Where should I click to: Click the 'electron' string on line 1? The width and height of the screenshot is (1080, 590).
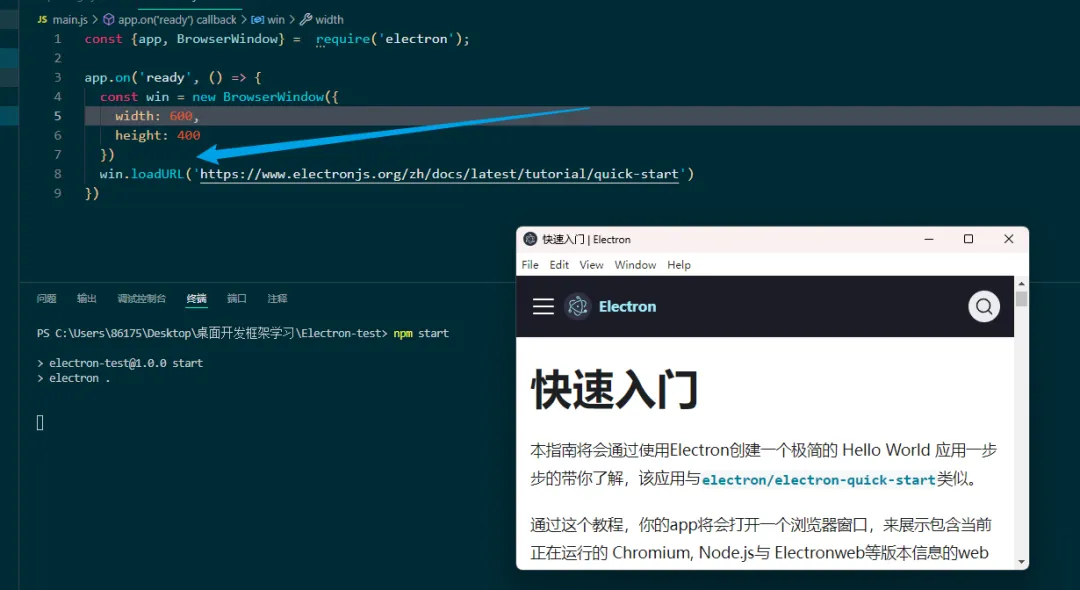[416, 39]
